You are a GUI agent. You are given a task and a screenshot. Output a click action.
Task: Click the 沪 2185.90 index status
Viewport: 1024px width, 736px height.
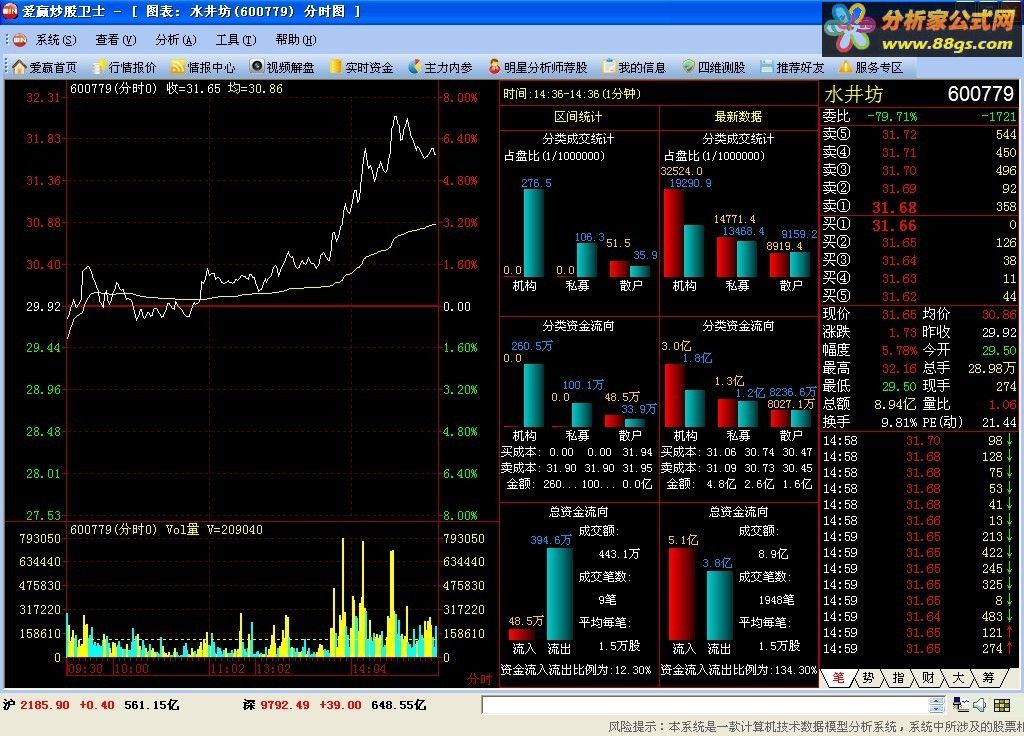click(x=91, y=705)
